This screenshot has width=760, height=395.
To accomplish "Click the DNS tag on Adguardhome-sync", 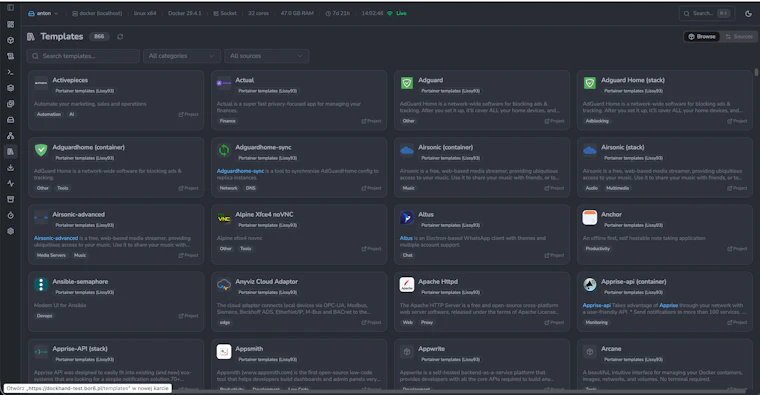I will coord(251,188).
